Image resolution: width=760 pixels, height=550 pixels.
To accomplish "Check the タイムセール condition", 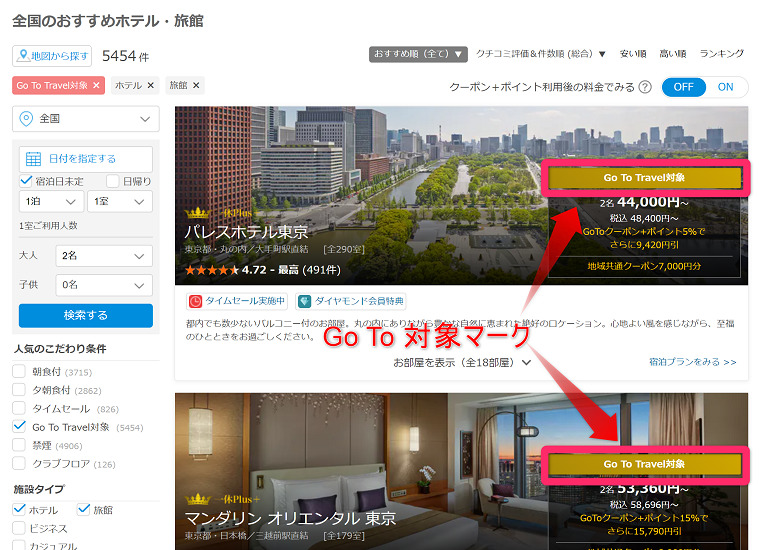I will tap(19, 409).
